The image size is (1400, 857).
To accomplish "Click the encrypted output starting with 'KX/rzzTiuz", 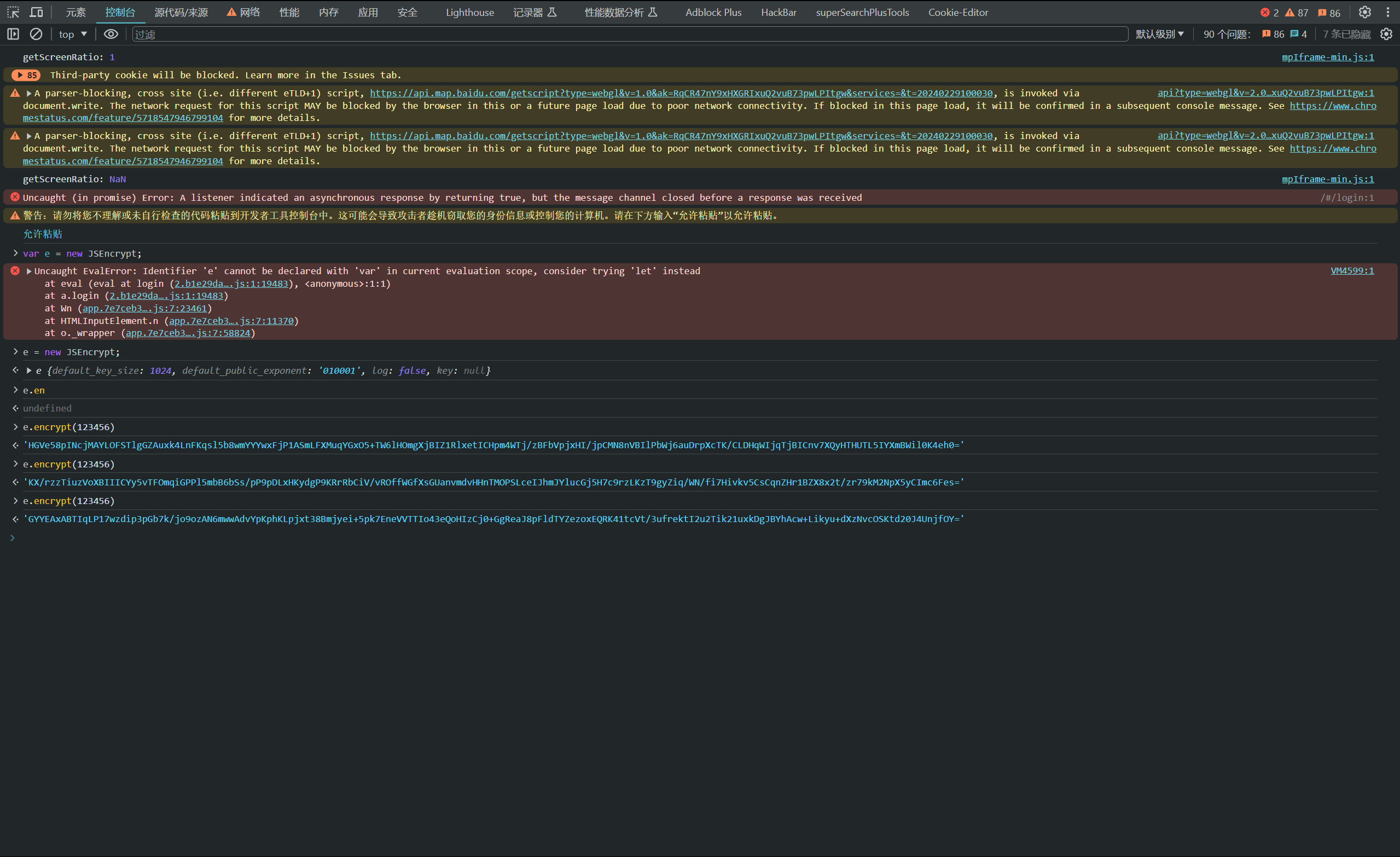I will click(493, 482).
